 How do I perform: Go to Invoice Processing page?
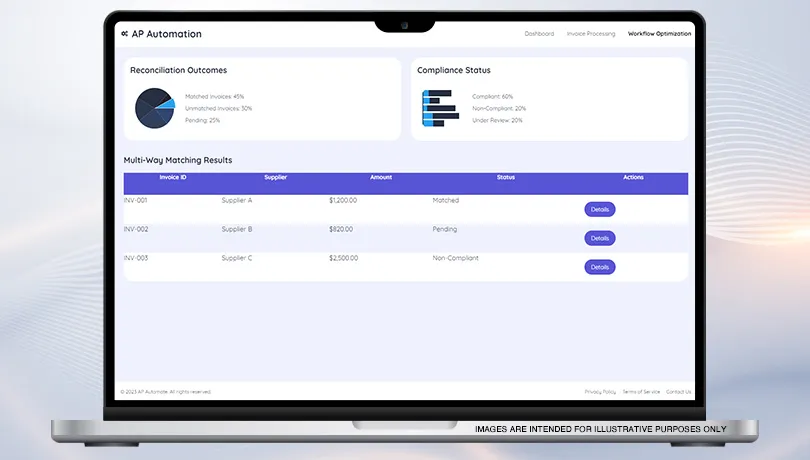[x=591, y=34]
